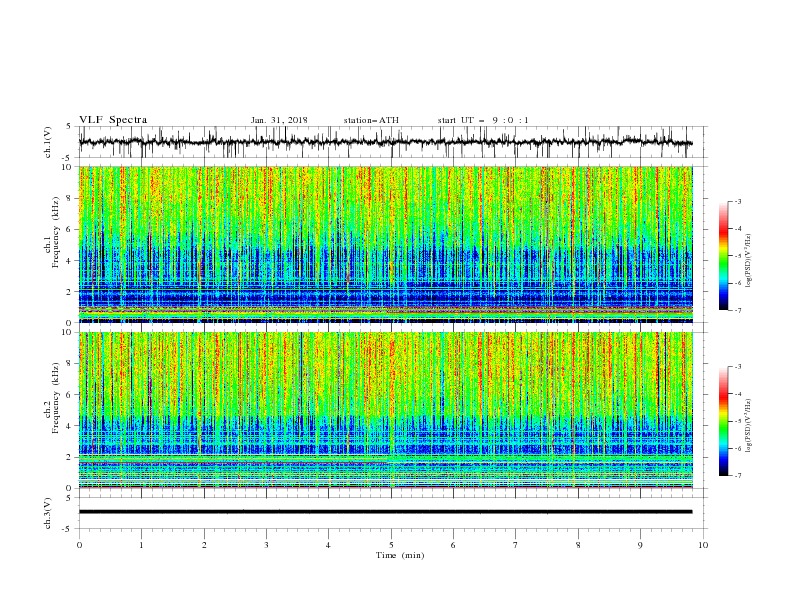Screen dimensions: 792x612
Task: Click time axis tick label "3"
Action: (x=266, y=545)
